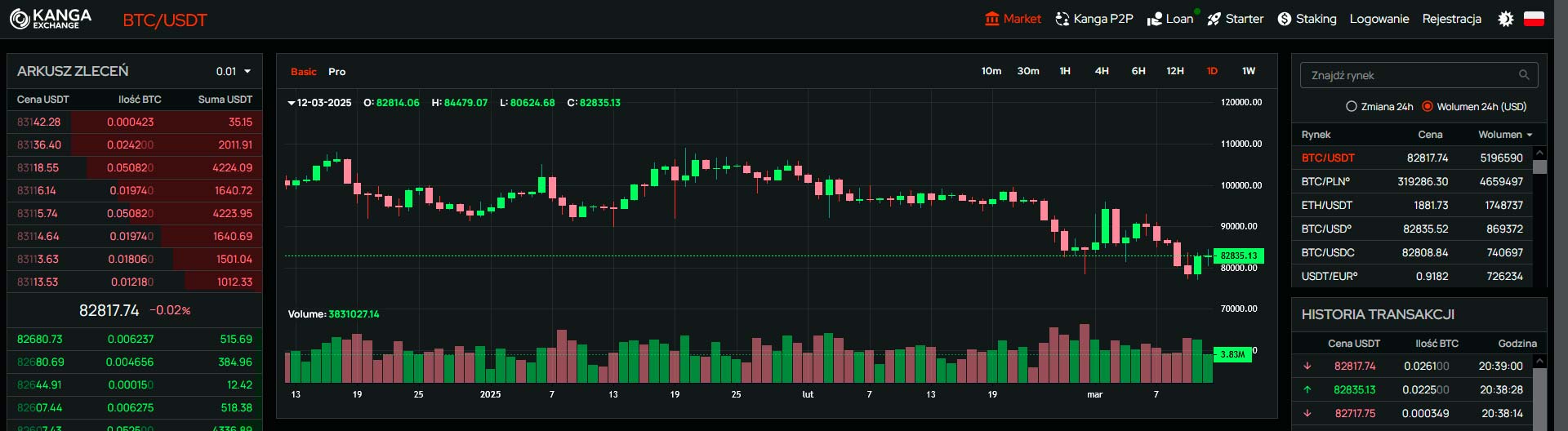Go to Logowanie login page

1379,19
